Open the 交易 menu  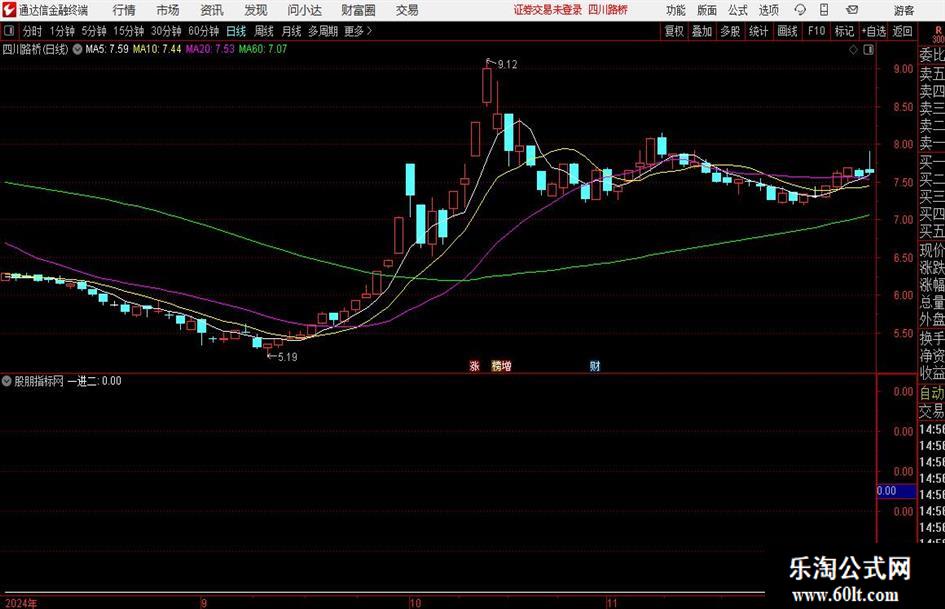407,10
